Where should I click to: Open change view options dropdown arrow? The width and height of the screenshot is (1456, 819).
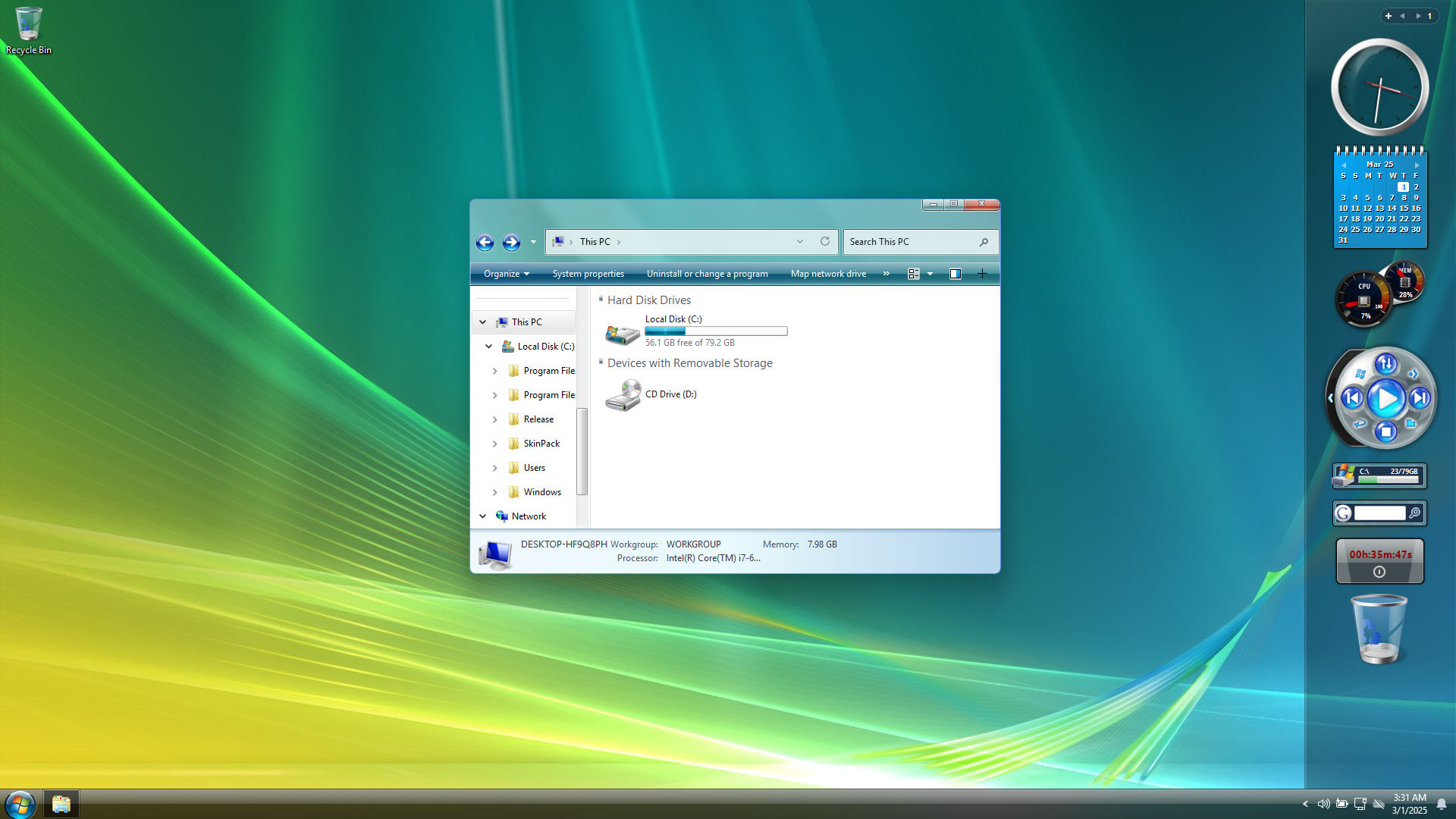coord(930,274)
